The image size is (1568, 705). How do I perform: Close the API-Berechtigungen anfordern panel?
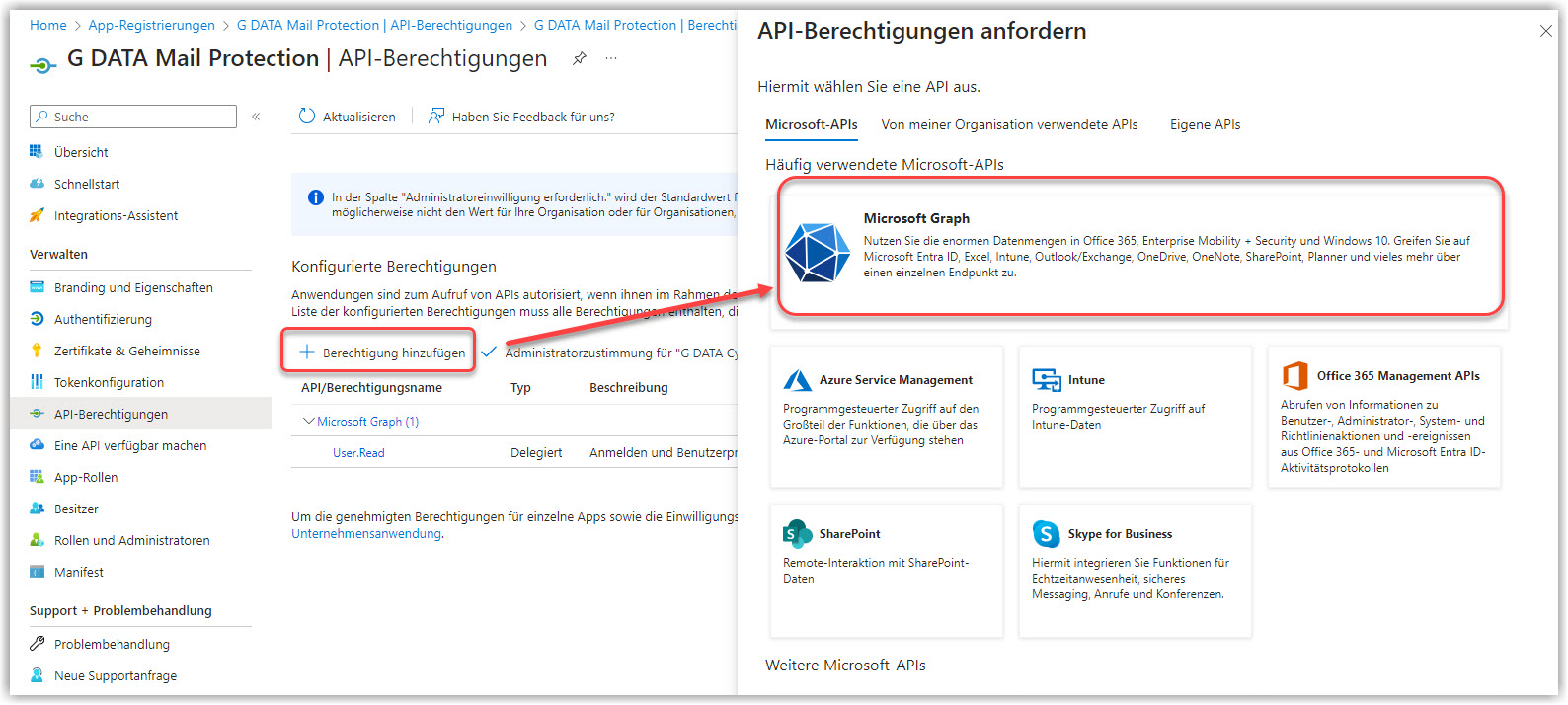tap(1546, 31)
